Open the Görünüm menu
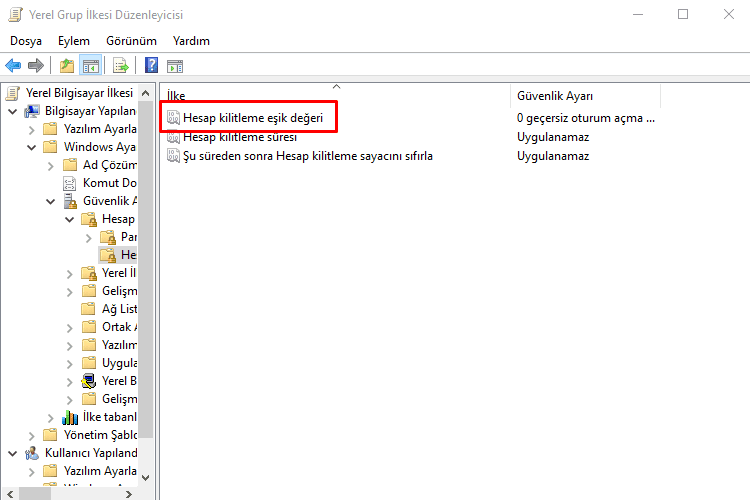The height and width of the screenshot is (500, 750). pyautogui.click(x=131, y=41)
